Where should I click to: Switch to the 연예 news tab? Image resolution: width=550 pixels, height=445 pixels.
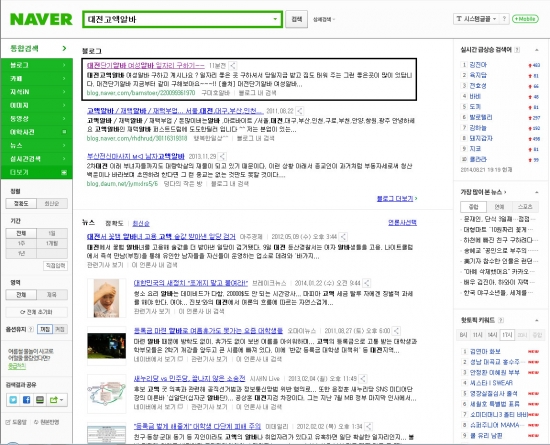499,207
